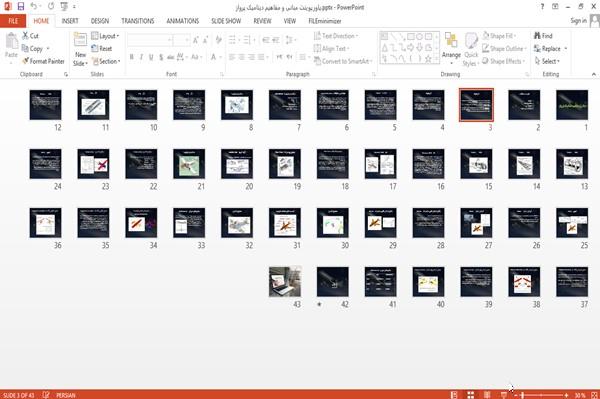Switch to the SLIDE SHOW tab
The height and width of the screenshot is (399, 600).
tap(226, 21)
